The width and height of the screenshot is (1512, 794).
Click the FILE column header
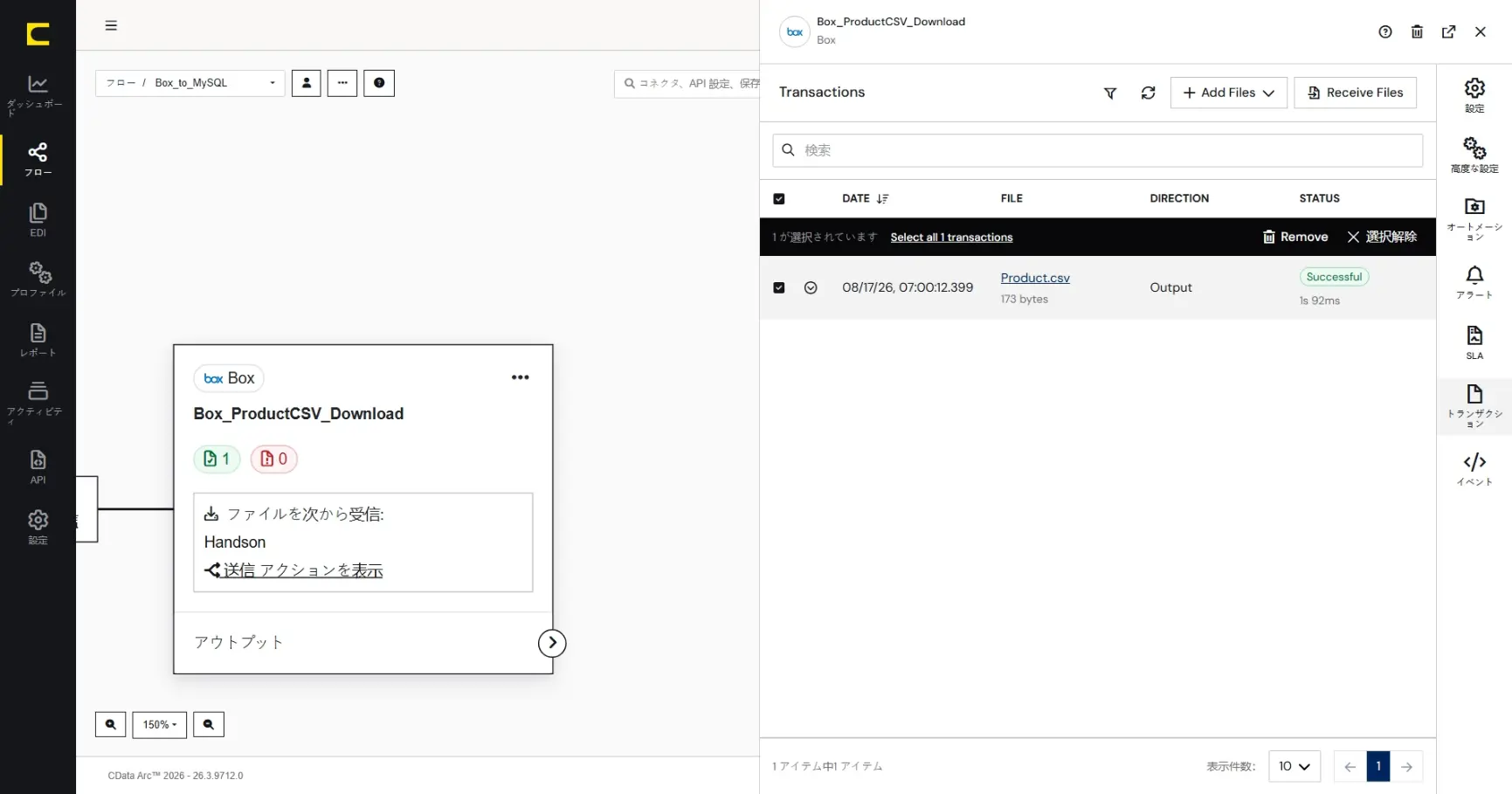[1011, 199]
